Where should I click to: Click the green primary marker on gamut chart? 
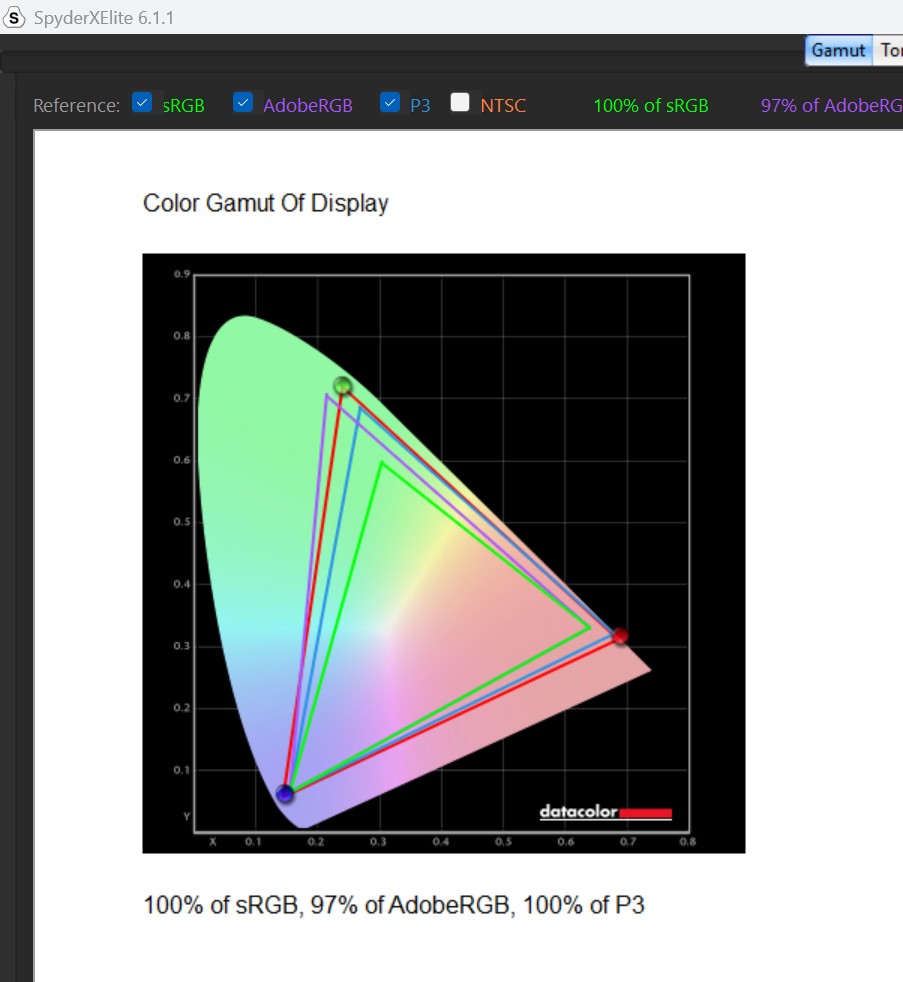[x=343, y=386]
